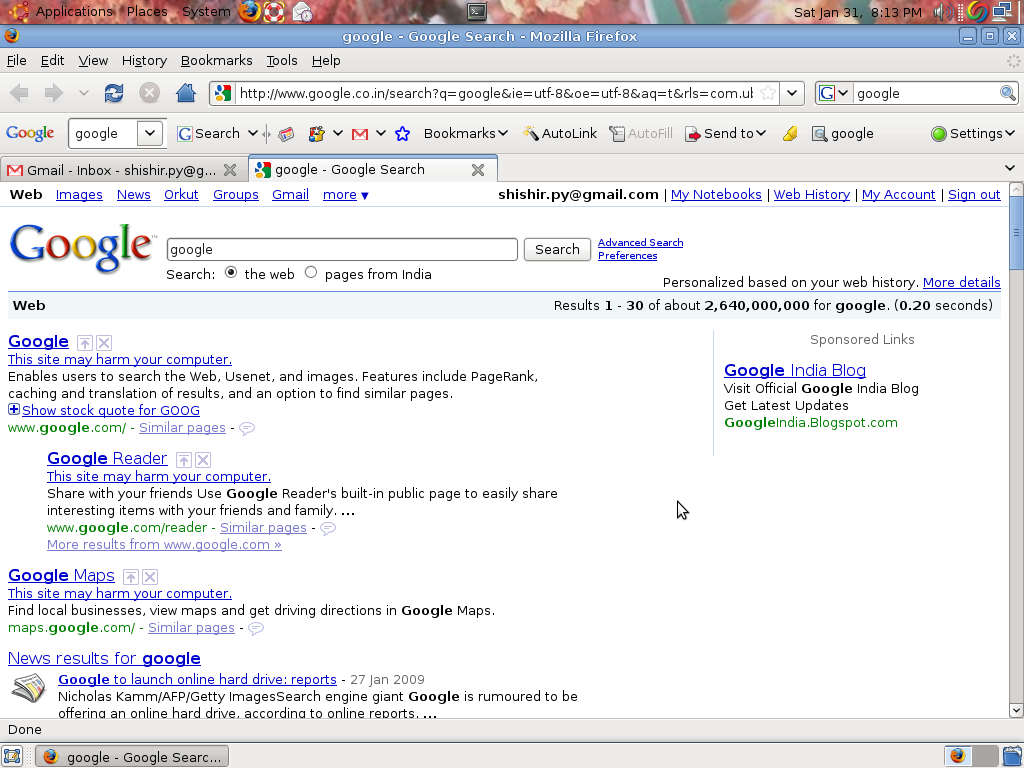Click the comment bubble beside maps.google.com

(x=256, y=628)
